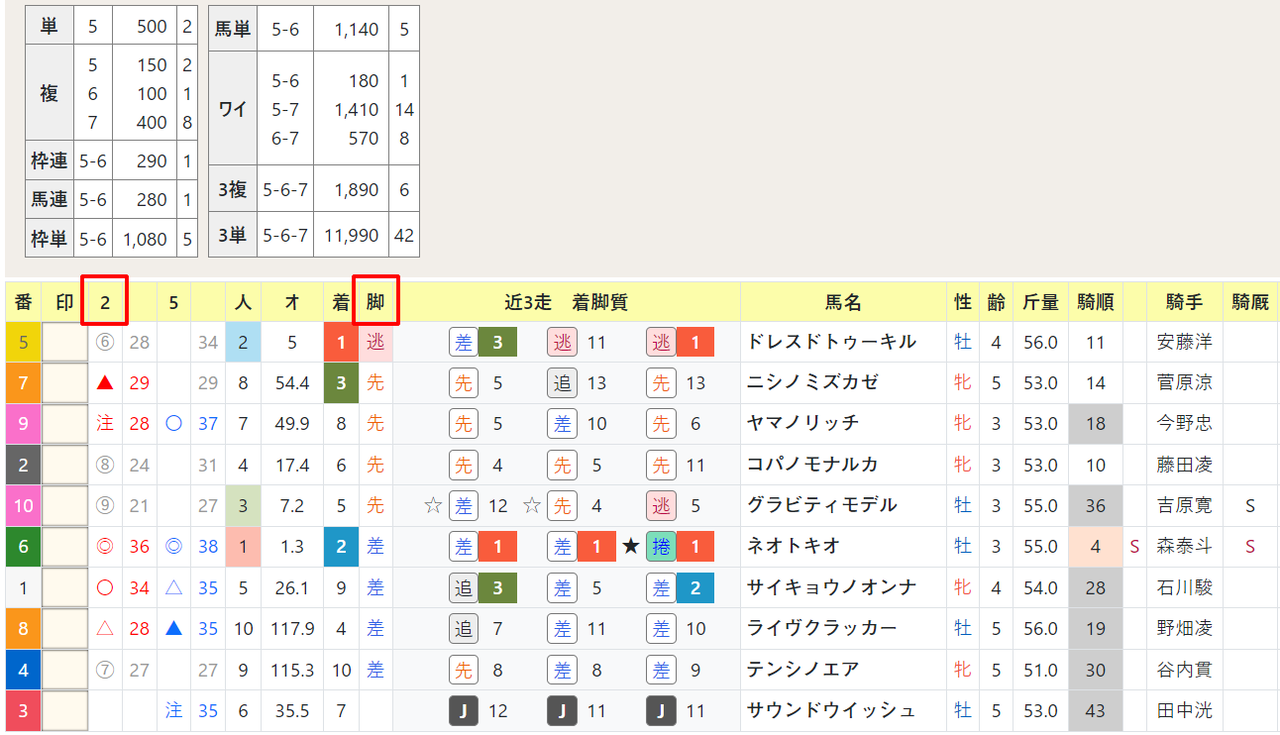Click the blue 注 mark in サウンドウイッシュ row
Viewport: 1280px width, 735px height.
coord(174,710)
